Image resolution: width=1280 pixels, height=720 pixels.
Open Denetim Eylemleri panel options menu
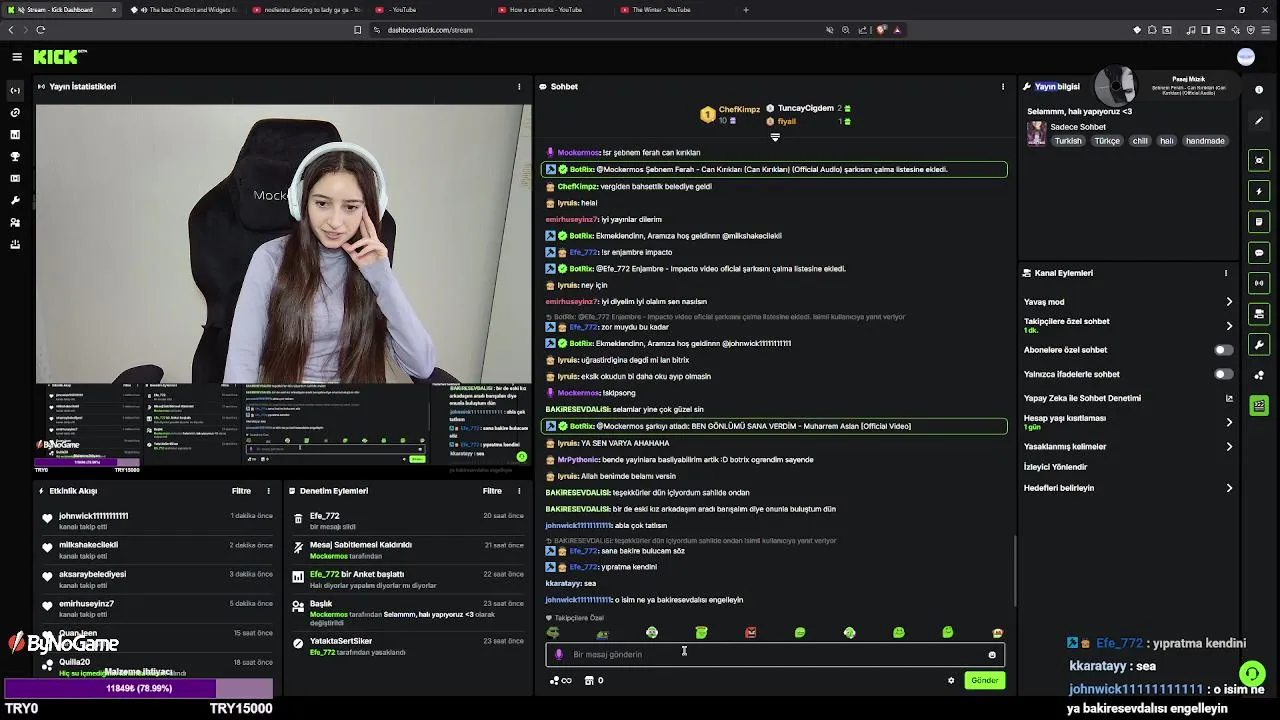pyautogui.click(x=519, y=491)
